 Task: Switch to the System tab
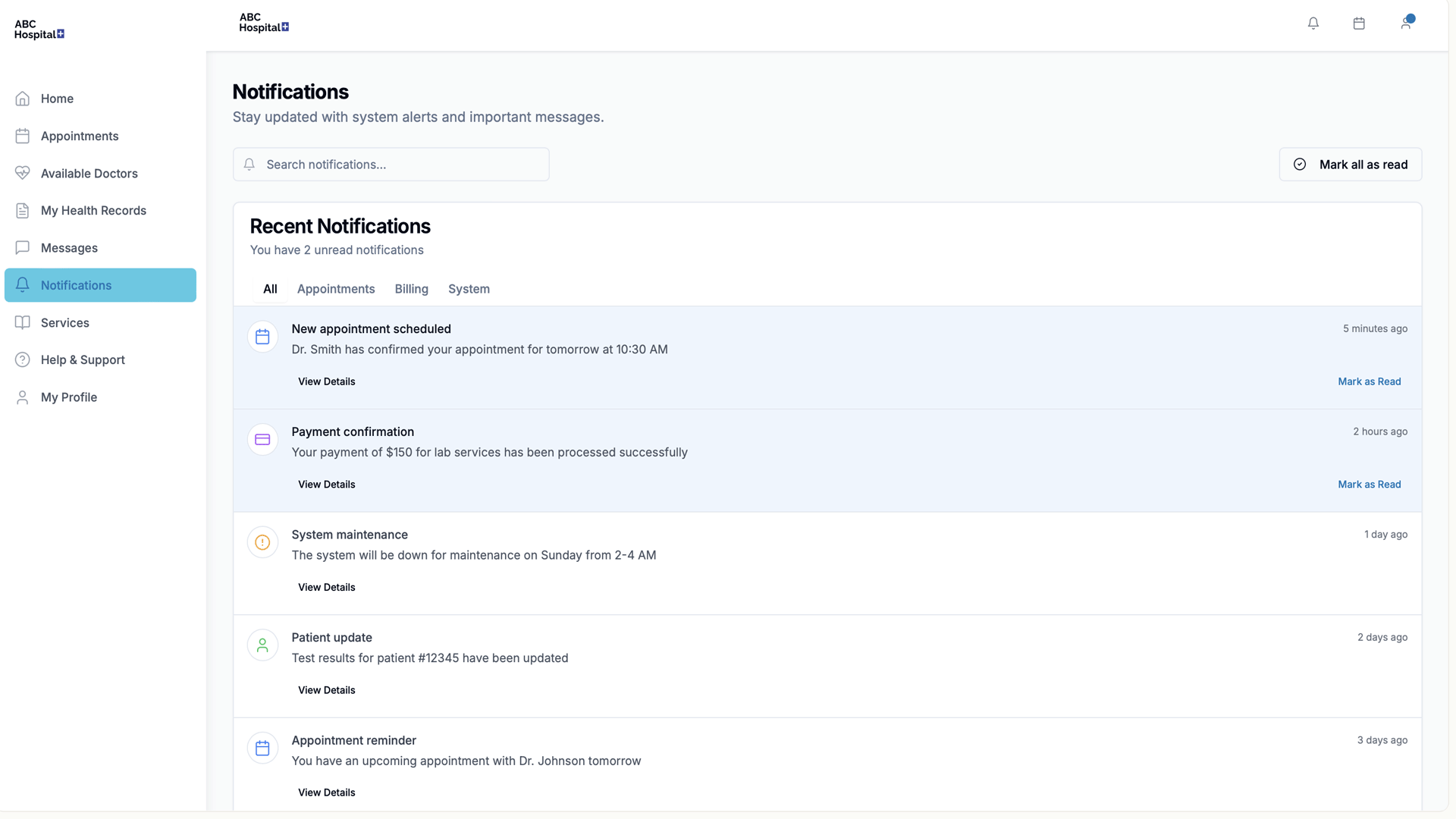coord(469,289)
